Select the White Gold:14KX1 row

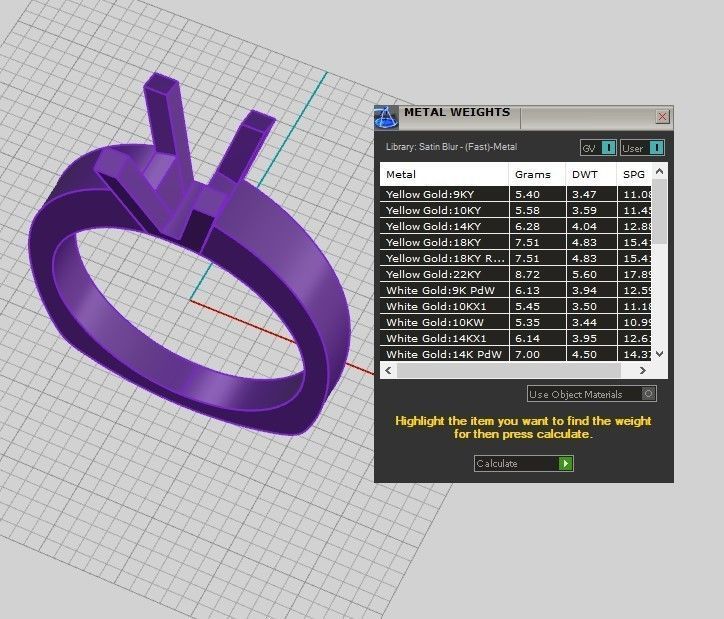516,338
